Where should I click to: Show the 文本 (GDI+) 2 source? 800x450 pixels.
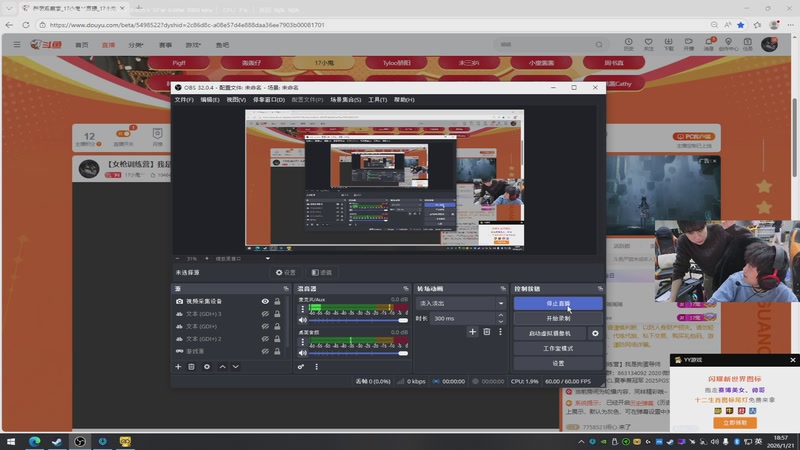(x=265, y=339)
